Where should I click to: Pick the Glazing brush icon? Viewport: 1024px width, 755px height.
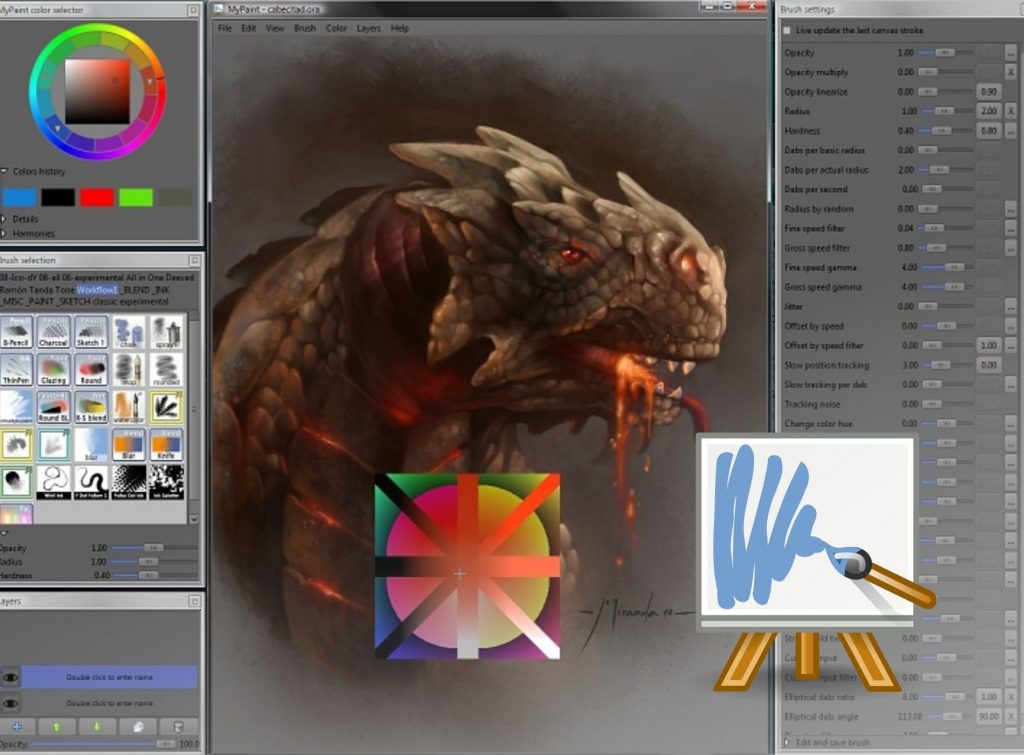pyautogui.click(x=52, y=369)
